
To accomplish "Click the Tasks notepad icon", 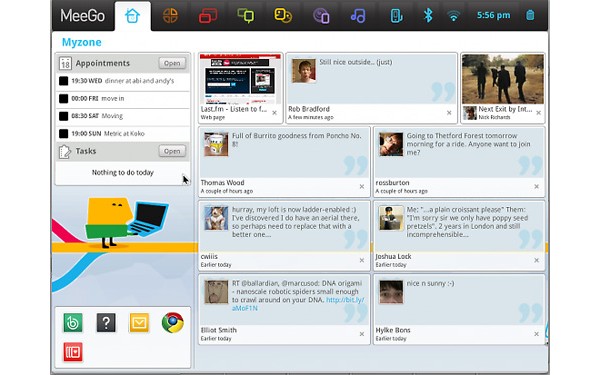I will (x=65, y=152).
